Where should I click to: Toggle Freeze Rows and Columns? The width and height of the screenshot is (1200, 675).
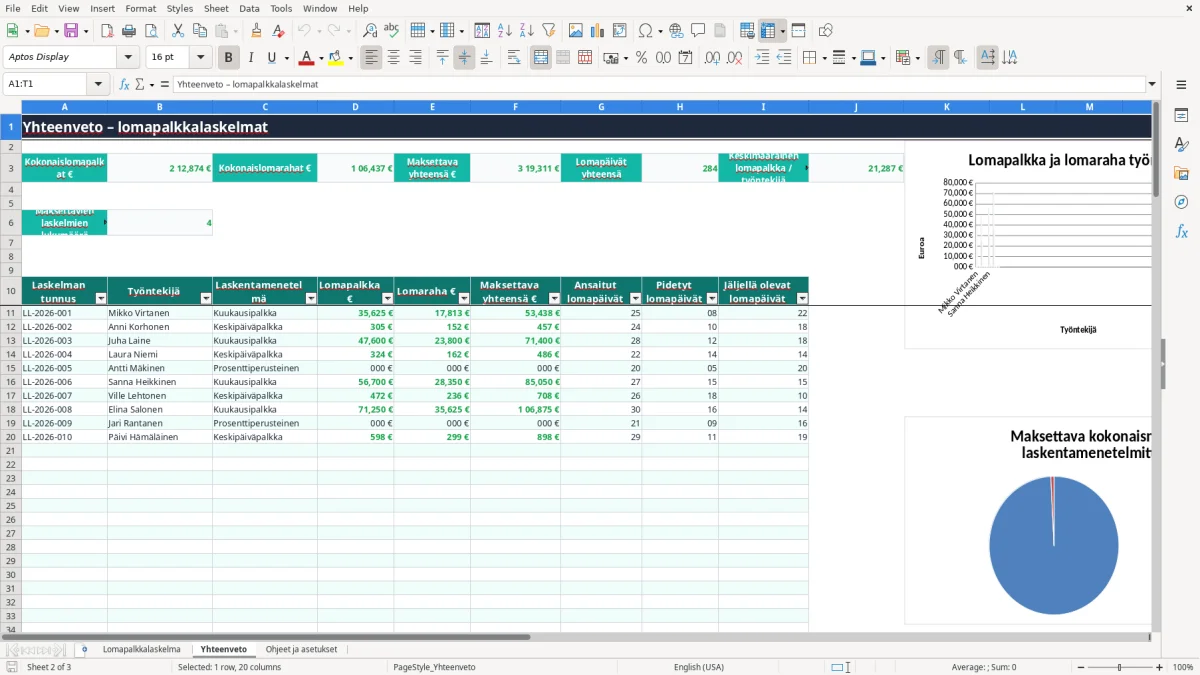tap(768, 31)
